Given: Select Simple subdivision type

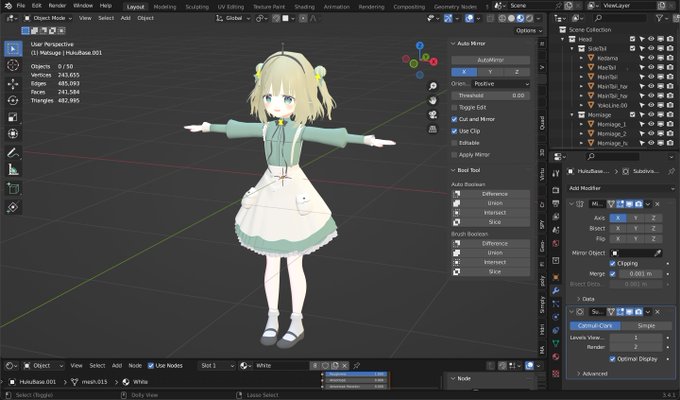Looking at the screenshot, I should 646,326.
